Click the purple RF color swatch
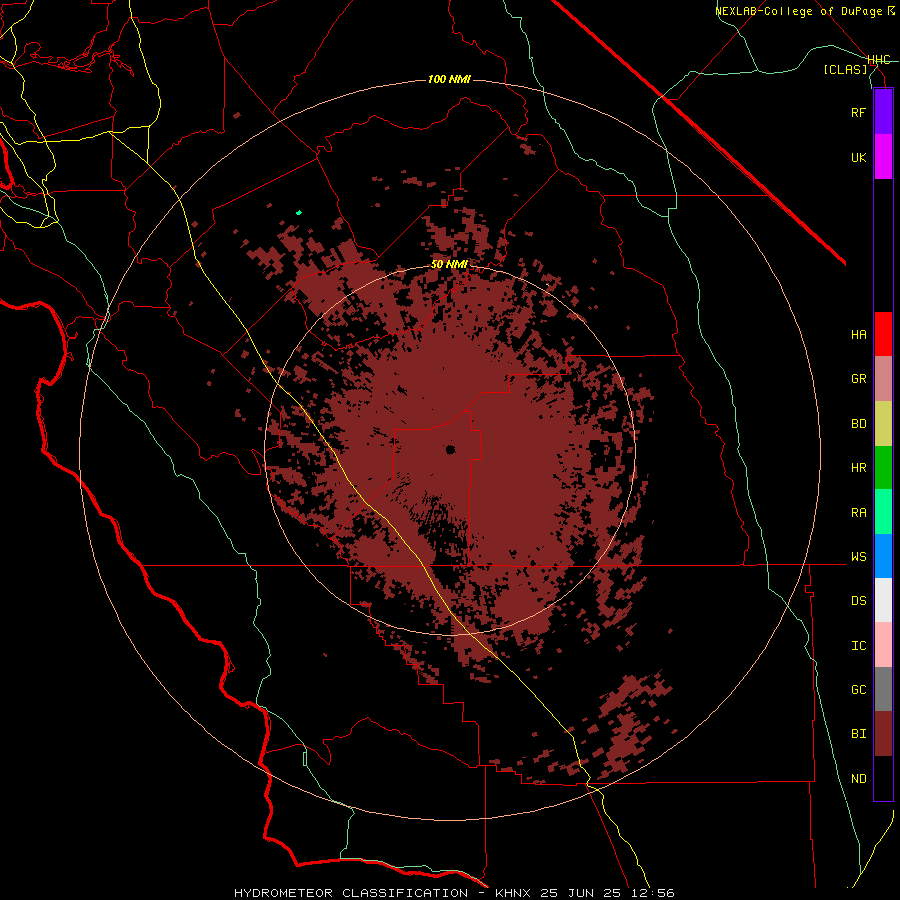Screen dimensions: 900x900 coord(883,112)
